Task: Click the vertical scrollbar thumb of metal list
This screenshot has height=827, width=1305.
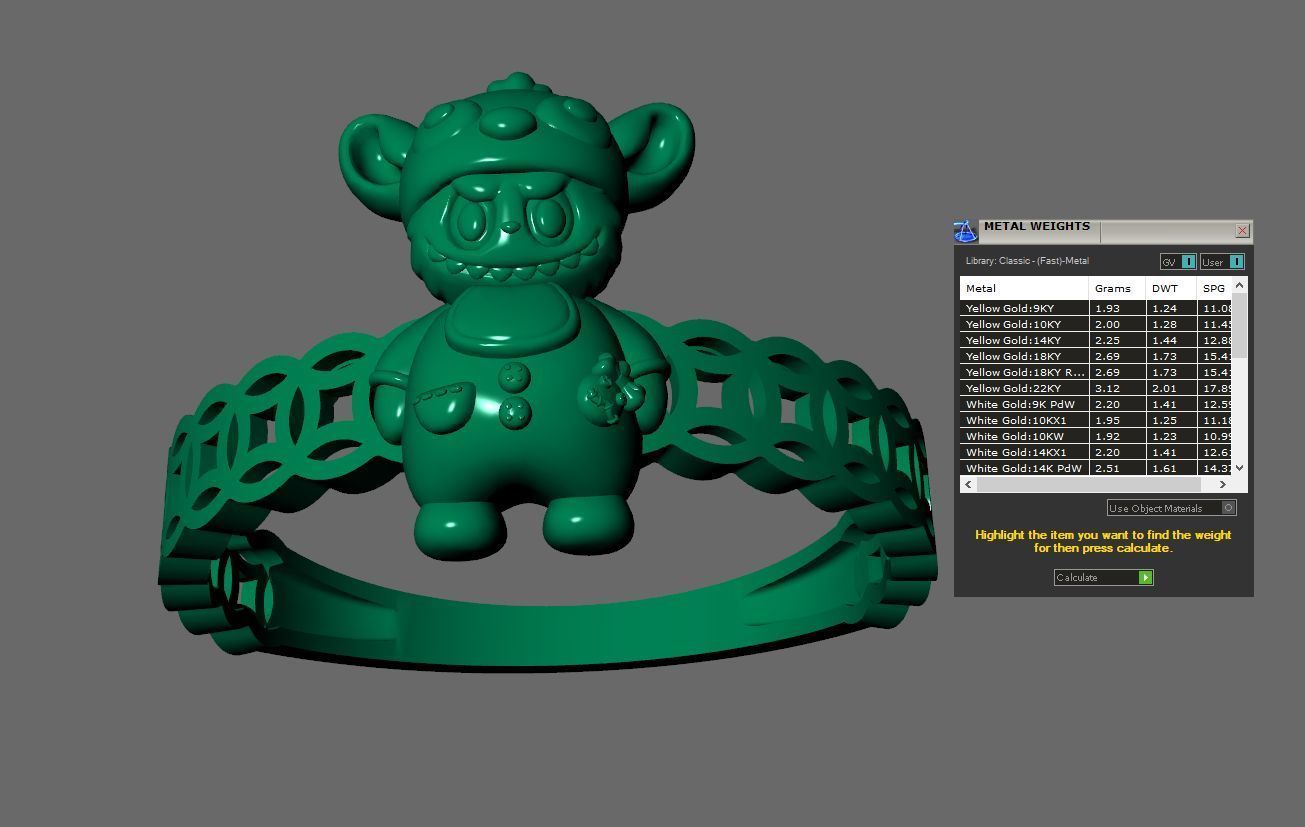Action: 1240,325
